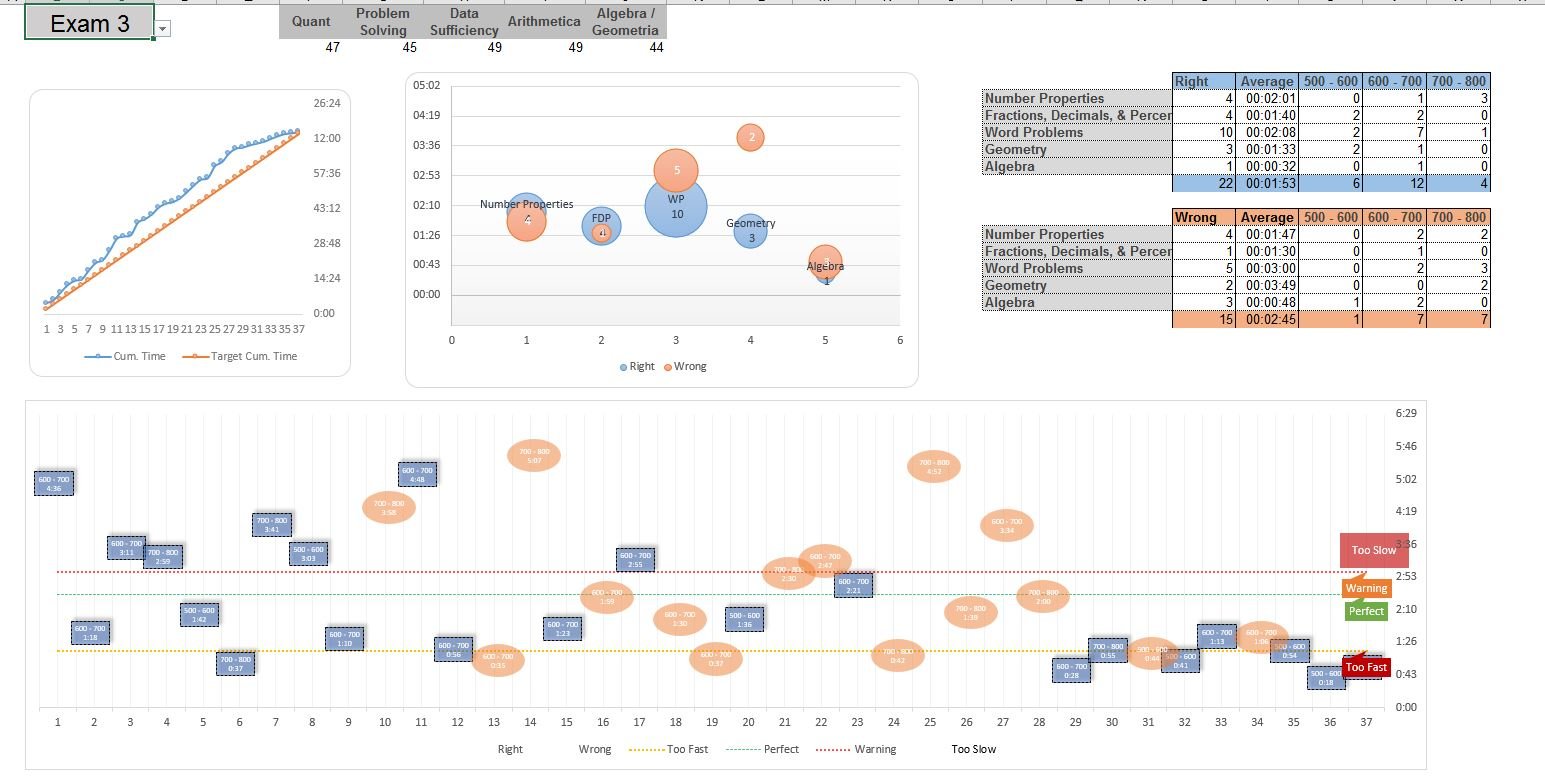The height and width of the screenshot is (776, 1545).
Task: Click Perfect entry in bottom chart legend
Action: (x=762, y=749)
